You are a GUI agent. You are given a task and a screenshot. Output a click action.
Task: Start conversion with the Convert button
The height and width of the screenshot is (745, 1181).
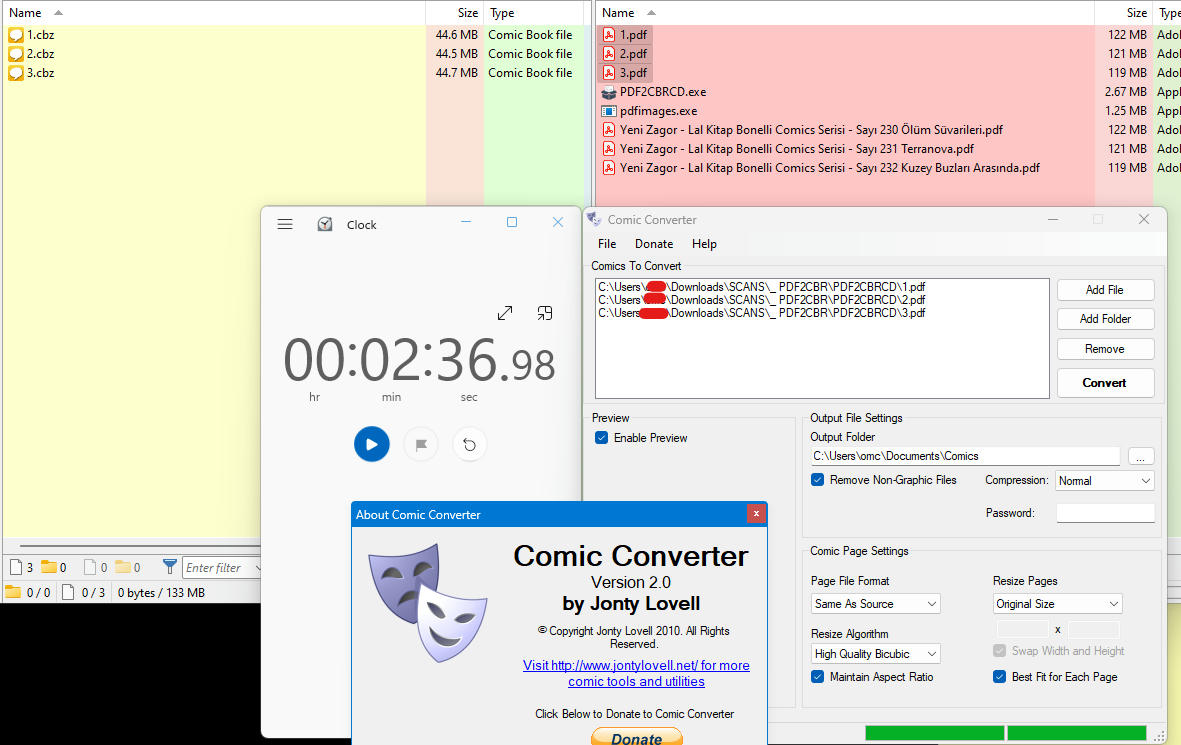tap(1105, 383)
